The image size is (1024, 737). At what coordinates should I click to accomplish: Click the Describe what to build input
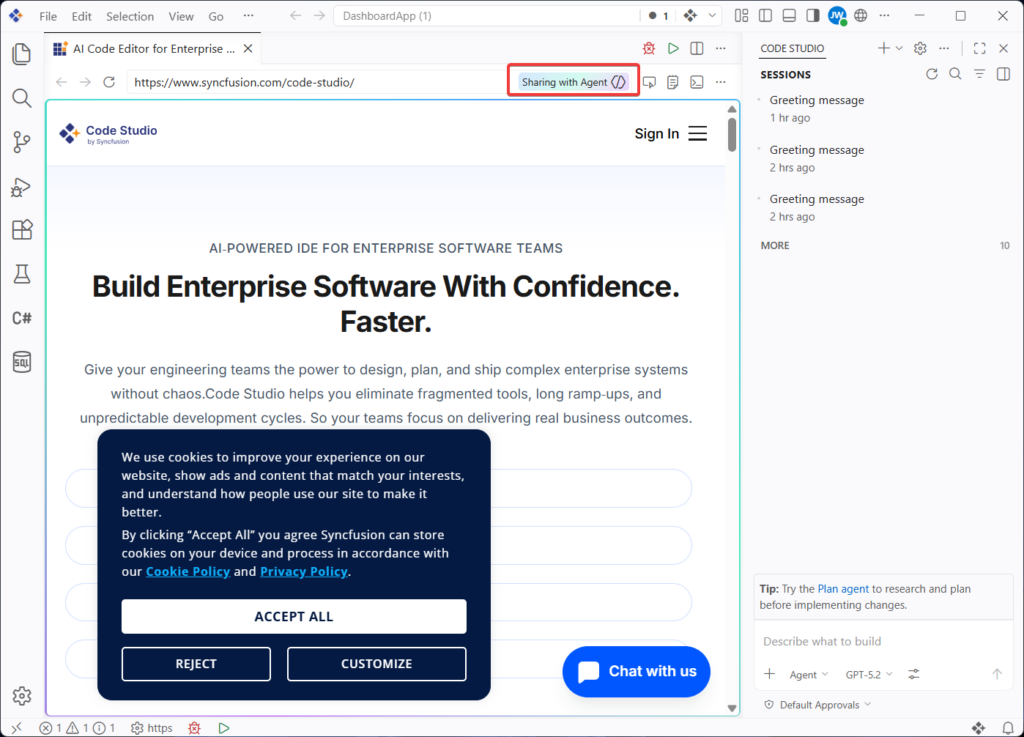point(883,641)
